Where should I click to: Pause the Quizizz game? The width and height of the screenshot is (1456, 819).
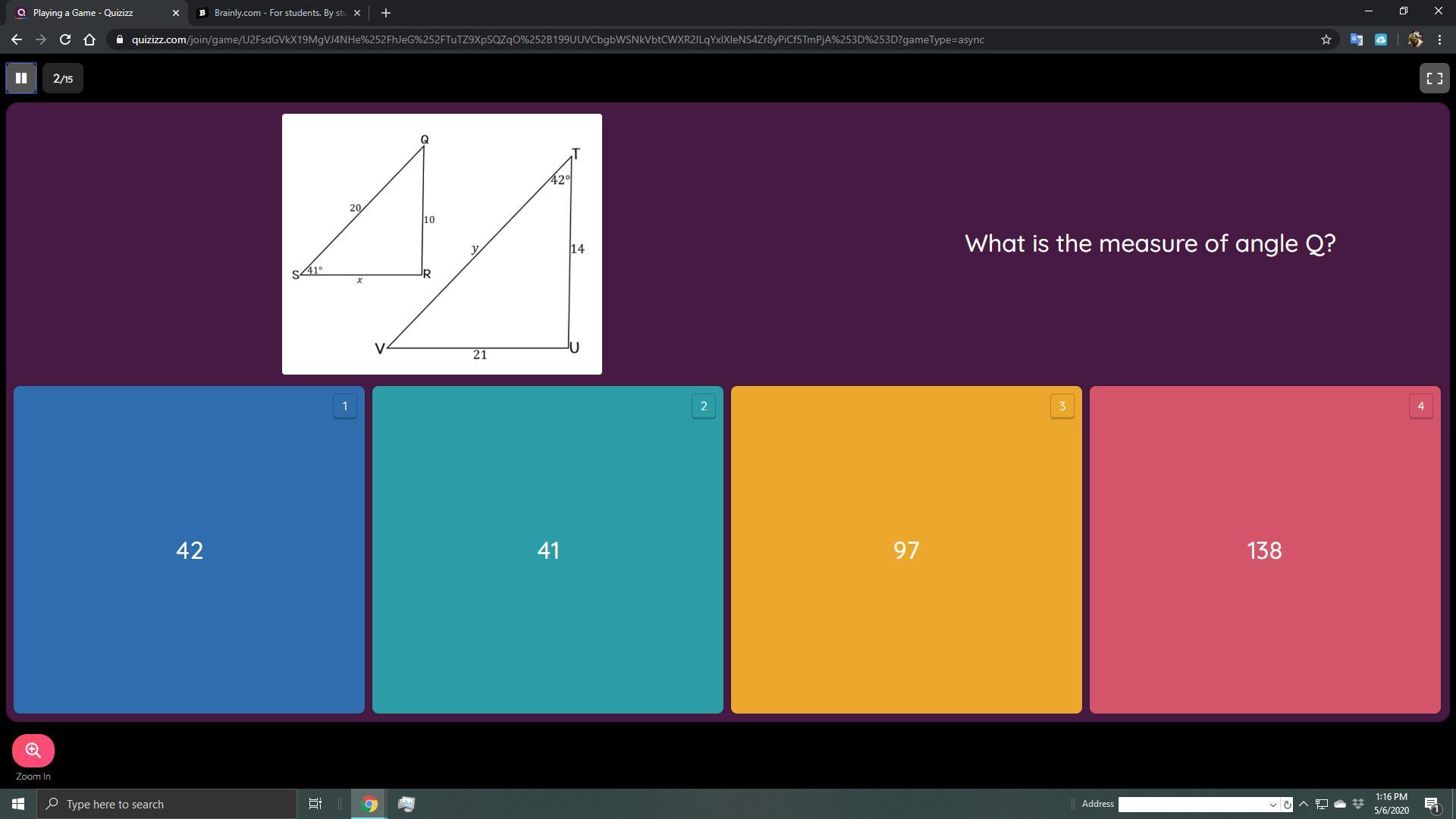point(21,78)
